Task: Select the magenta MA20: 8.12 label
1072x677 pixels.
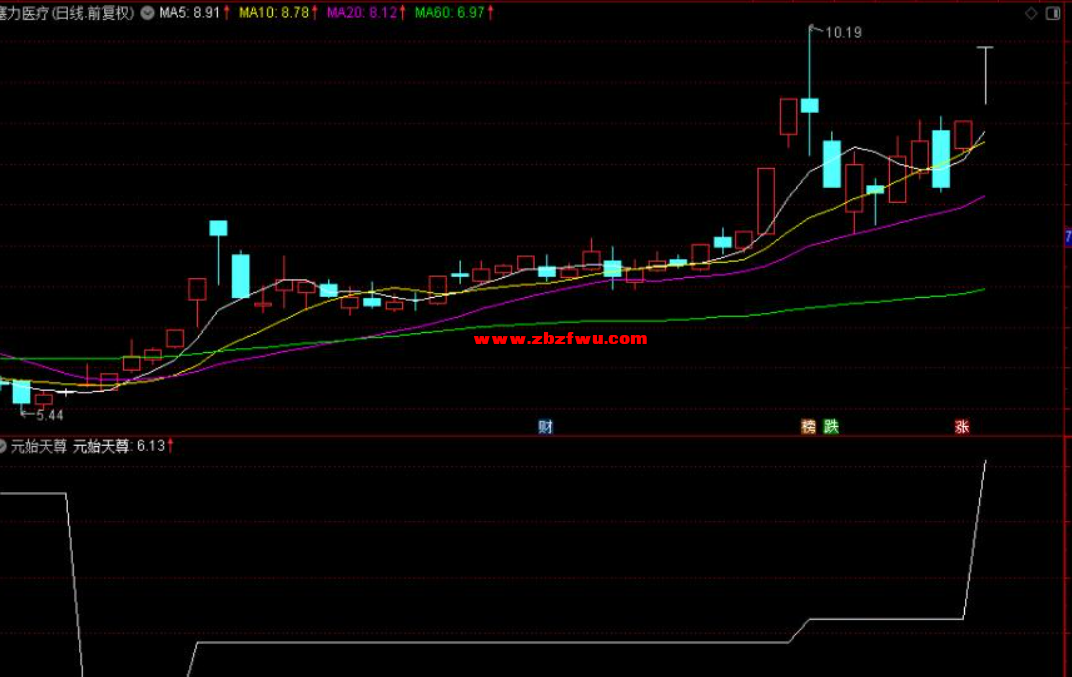Action: click(x=362, y=13)
